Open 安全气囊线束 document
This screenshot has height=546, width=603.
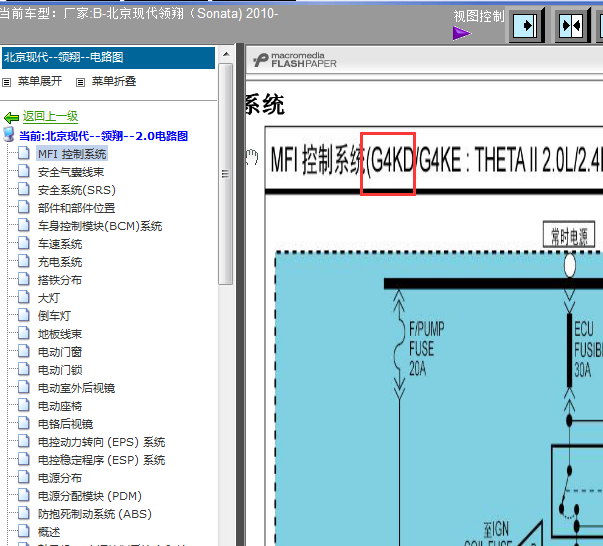pyautogui.click(x=71, y=172)
